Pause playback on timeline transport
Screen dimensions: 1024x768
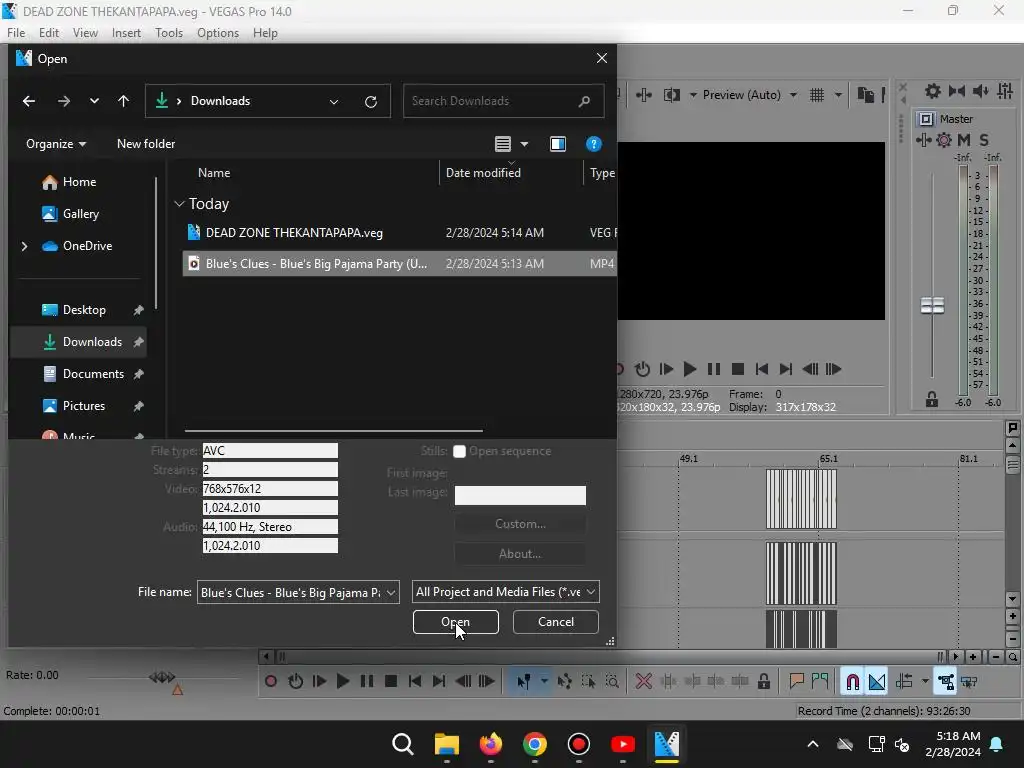point(367,682)
